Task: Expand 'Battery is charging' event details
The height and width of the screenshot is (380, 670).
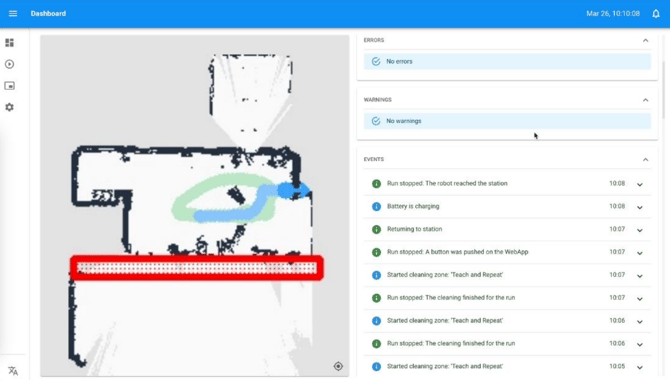Action: pos(640,207)
